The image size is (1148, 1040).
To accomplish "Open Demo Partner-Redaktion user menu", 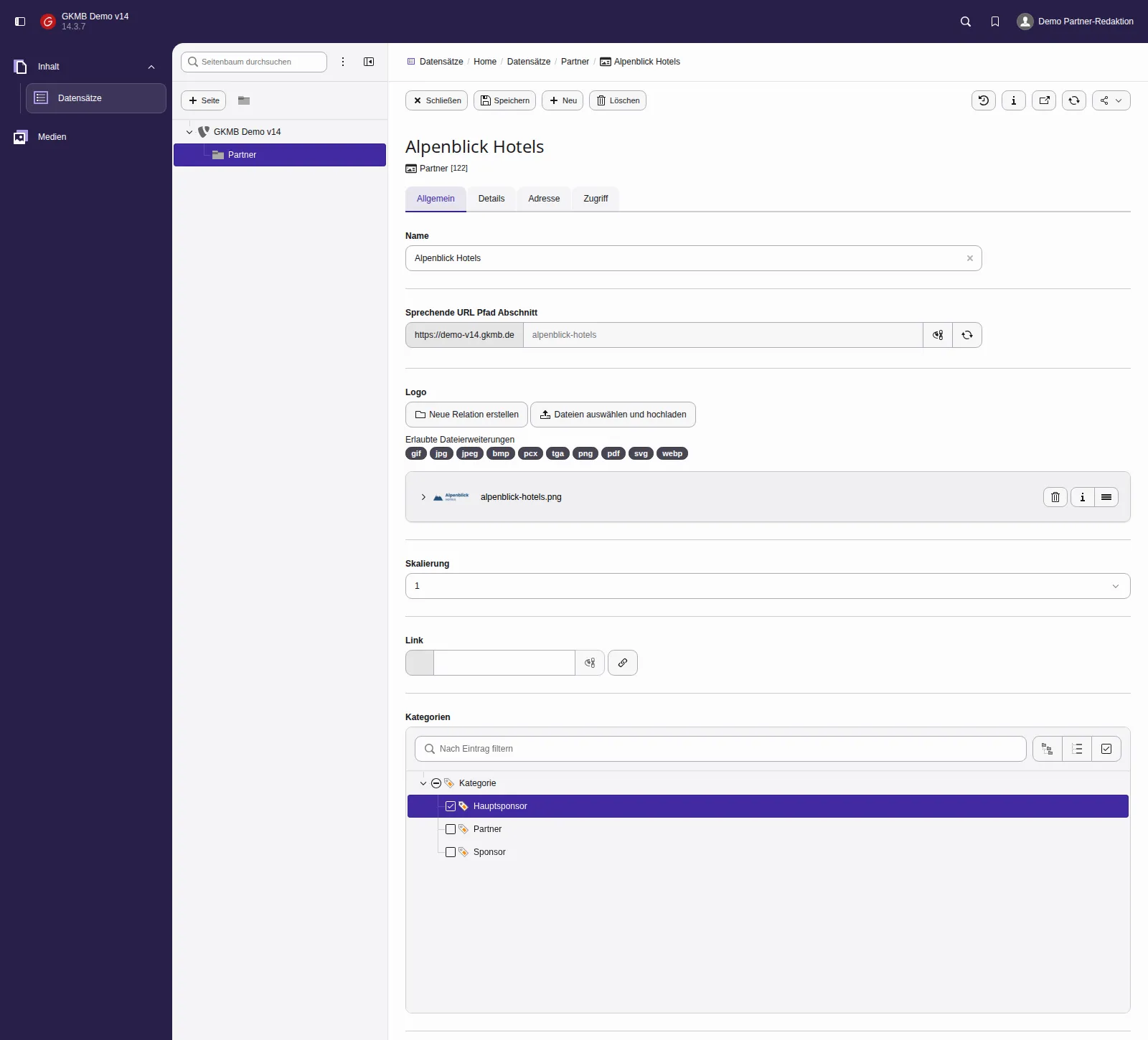I will [1076, 22].
